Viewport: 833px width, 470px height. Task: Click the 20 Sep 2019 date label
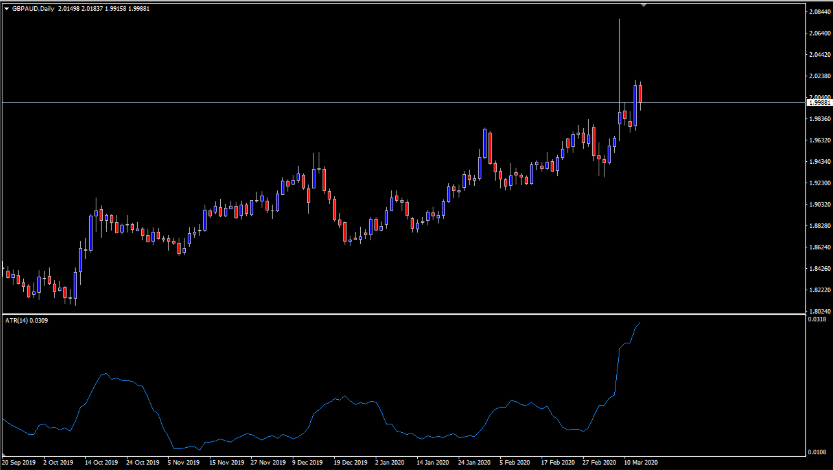(x=19, y=463)
